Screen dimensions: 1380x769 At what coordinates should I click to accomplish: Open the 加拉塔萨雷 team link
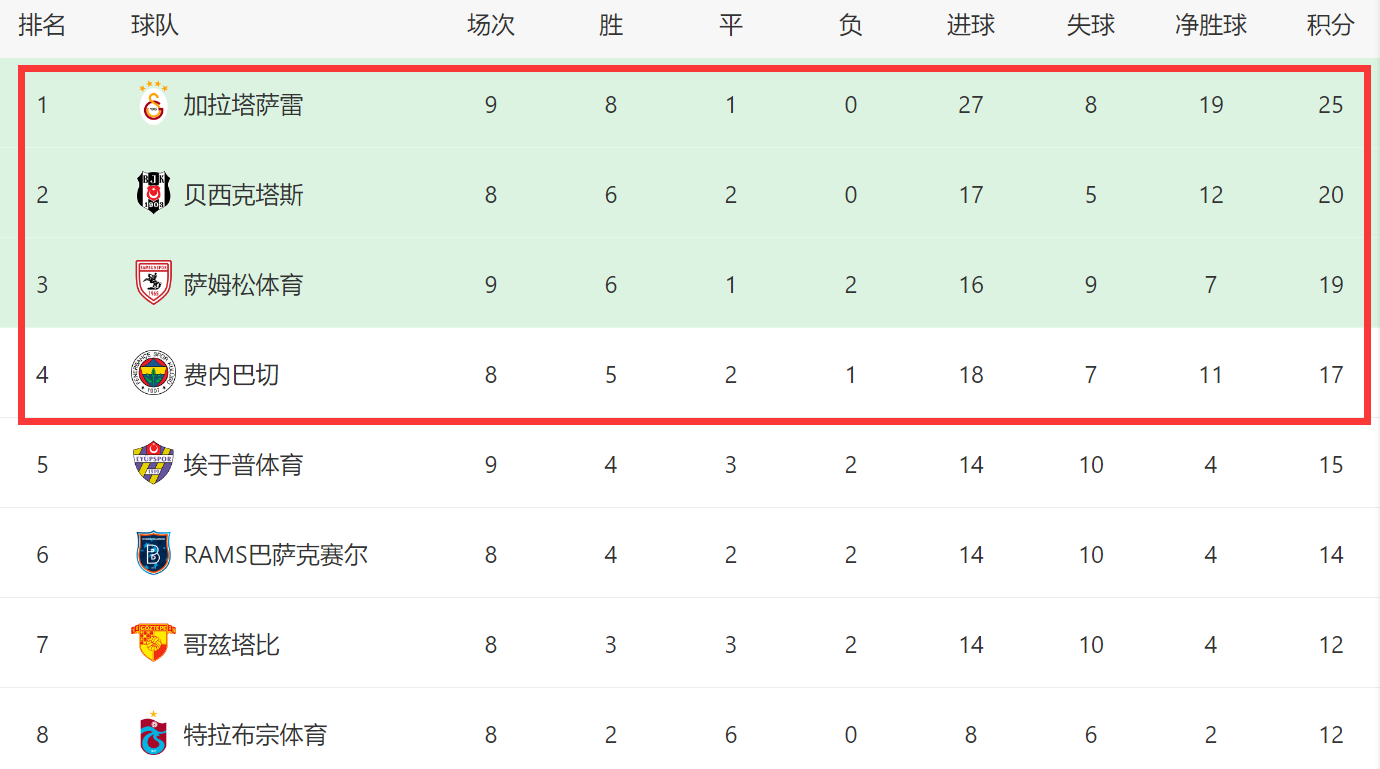[243, 105]
